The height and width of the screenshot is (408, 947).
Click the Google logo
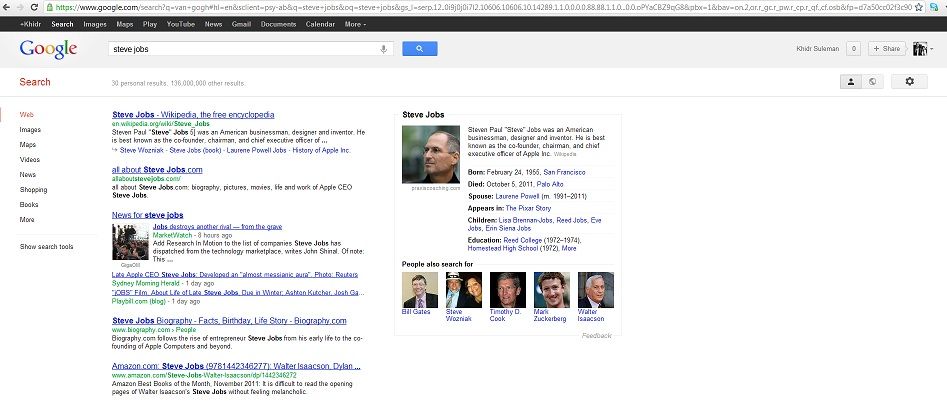[48, 49]
